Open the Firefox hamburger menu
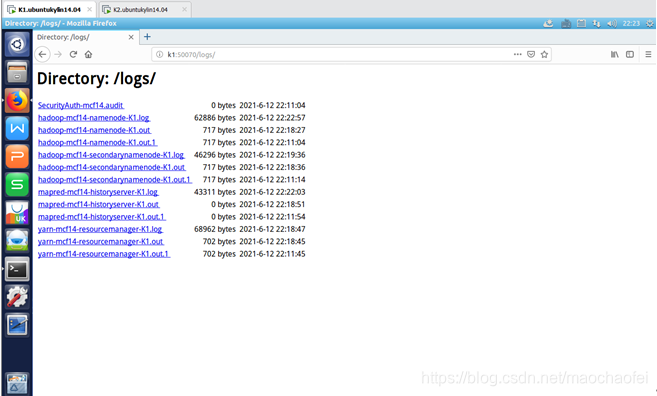 pos(648,54)
